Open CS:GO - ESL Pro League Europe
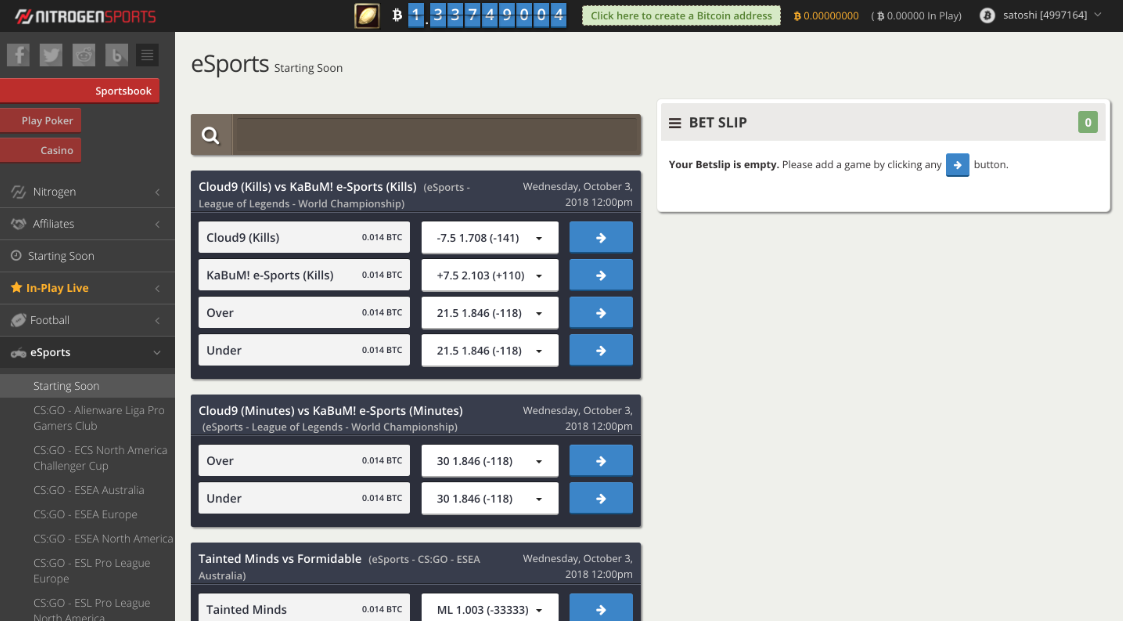Viewport: 1123px width, 621px height. point(92,571)
